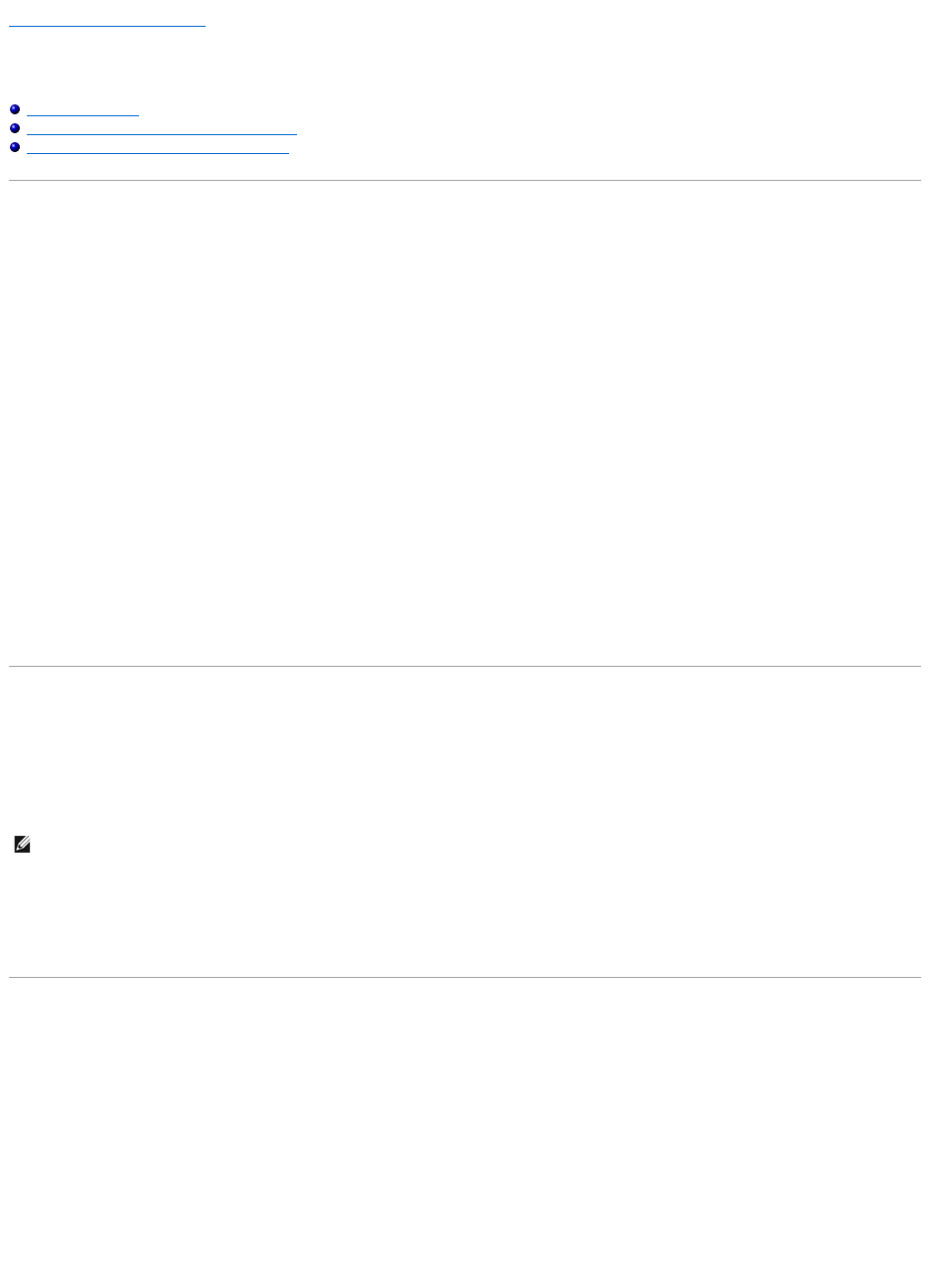This screenshot has height=1288, width=930.
Task: Click the pencil note icon
Action: [23, 845]
